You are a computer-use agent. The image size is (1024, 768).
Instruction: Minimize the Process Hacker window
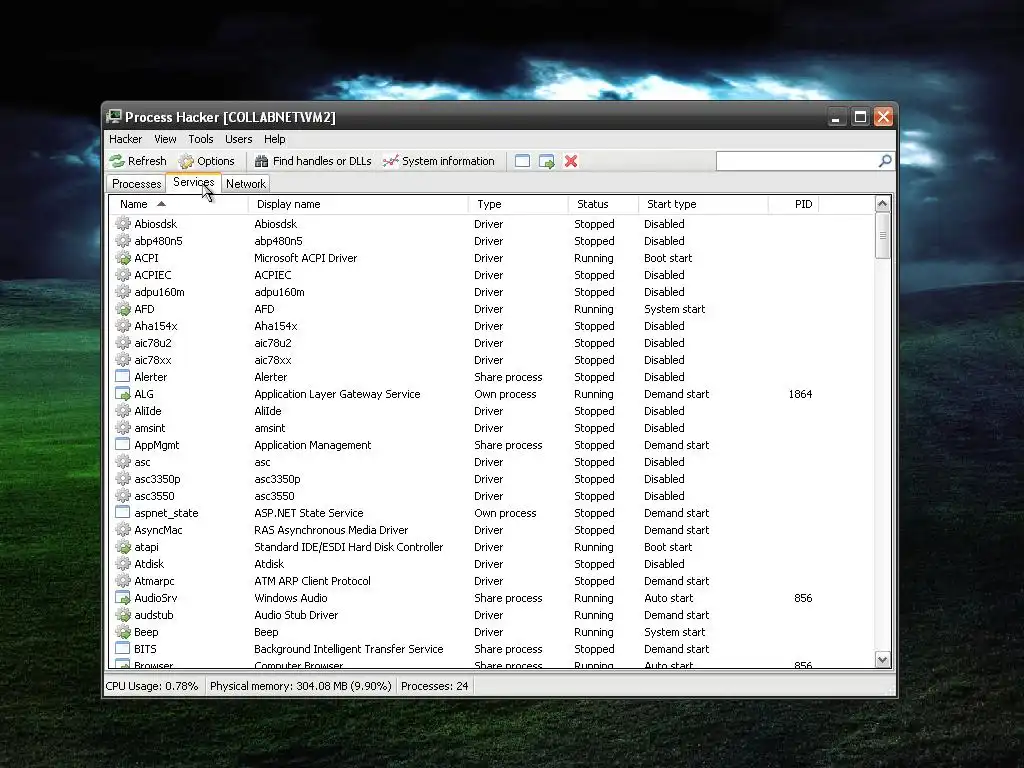[836, 117]
